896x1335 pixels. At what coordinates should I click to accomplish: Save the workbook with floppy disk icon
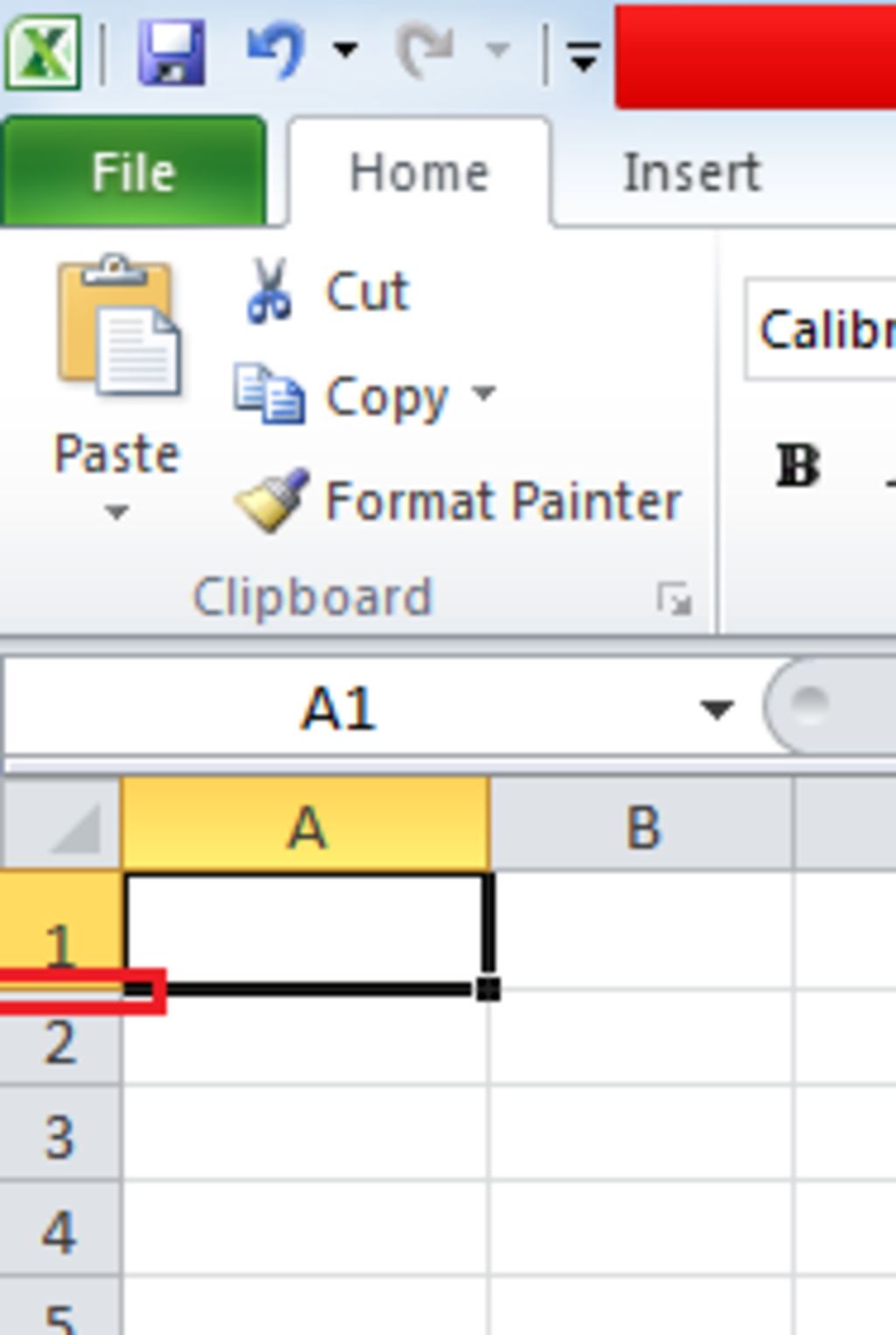point(171,53)
